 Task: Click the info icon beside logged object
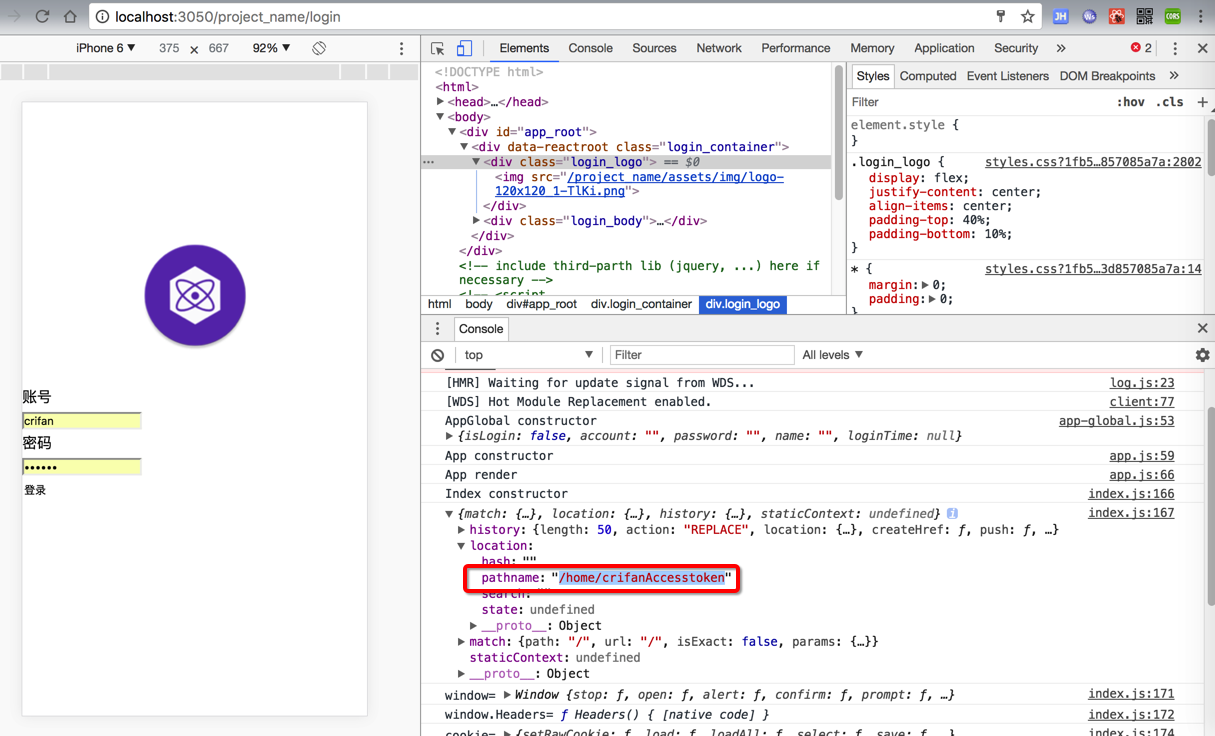click(952, 513)
